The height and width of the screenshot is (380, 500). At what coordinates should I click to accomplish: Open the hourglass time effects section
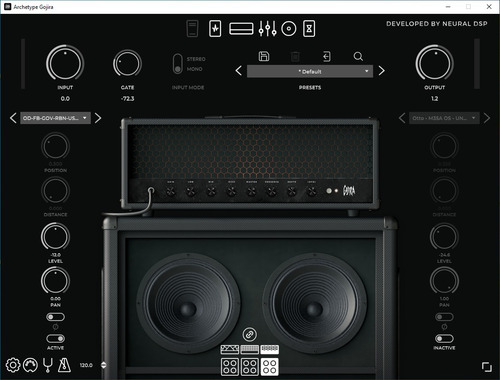point(309,28)
